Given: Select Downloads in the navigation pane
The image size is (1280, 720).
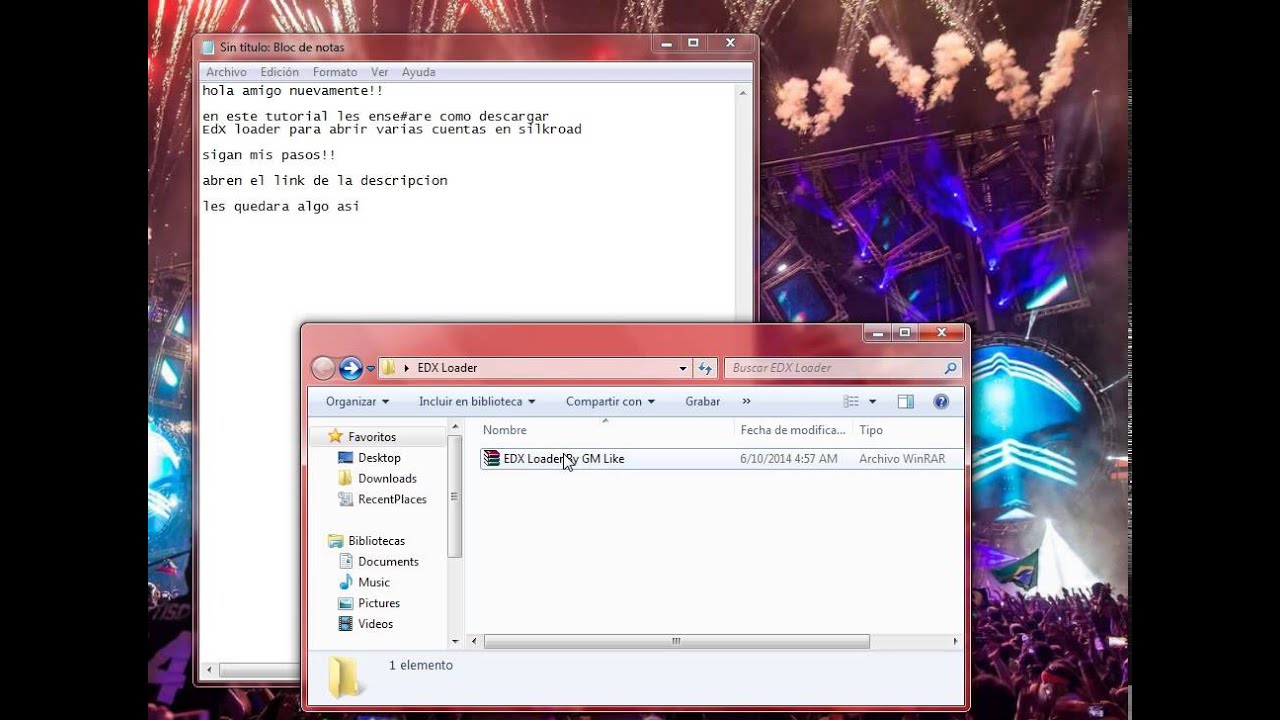Looking at the screenshot, I should [x=387, y=479].
